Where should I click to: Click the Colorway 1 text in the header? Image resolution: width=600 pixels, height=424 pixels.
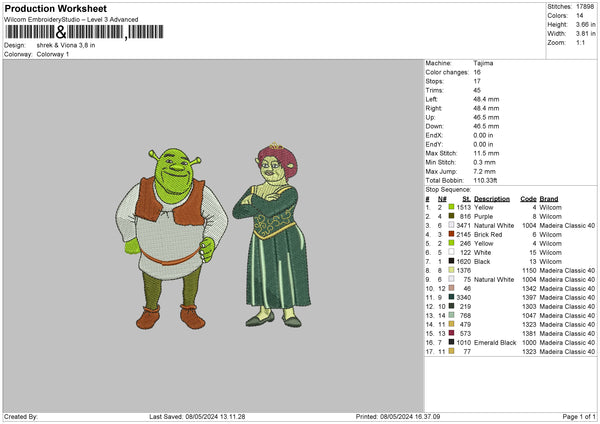[x=54, y=53]
